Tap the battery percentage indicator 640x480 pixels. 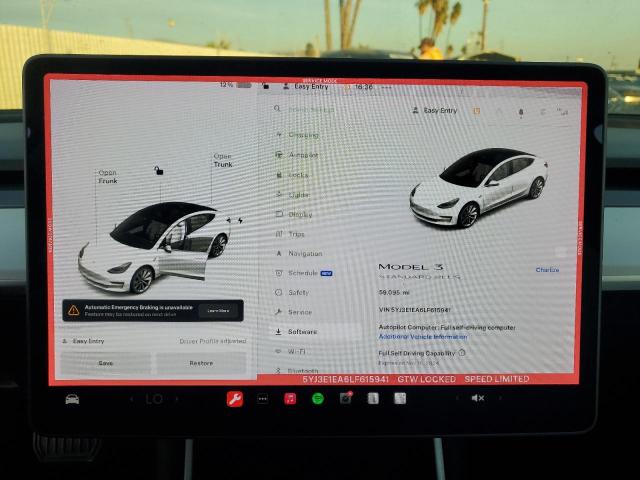coord(236,85)
